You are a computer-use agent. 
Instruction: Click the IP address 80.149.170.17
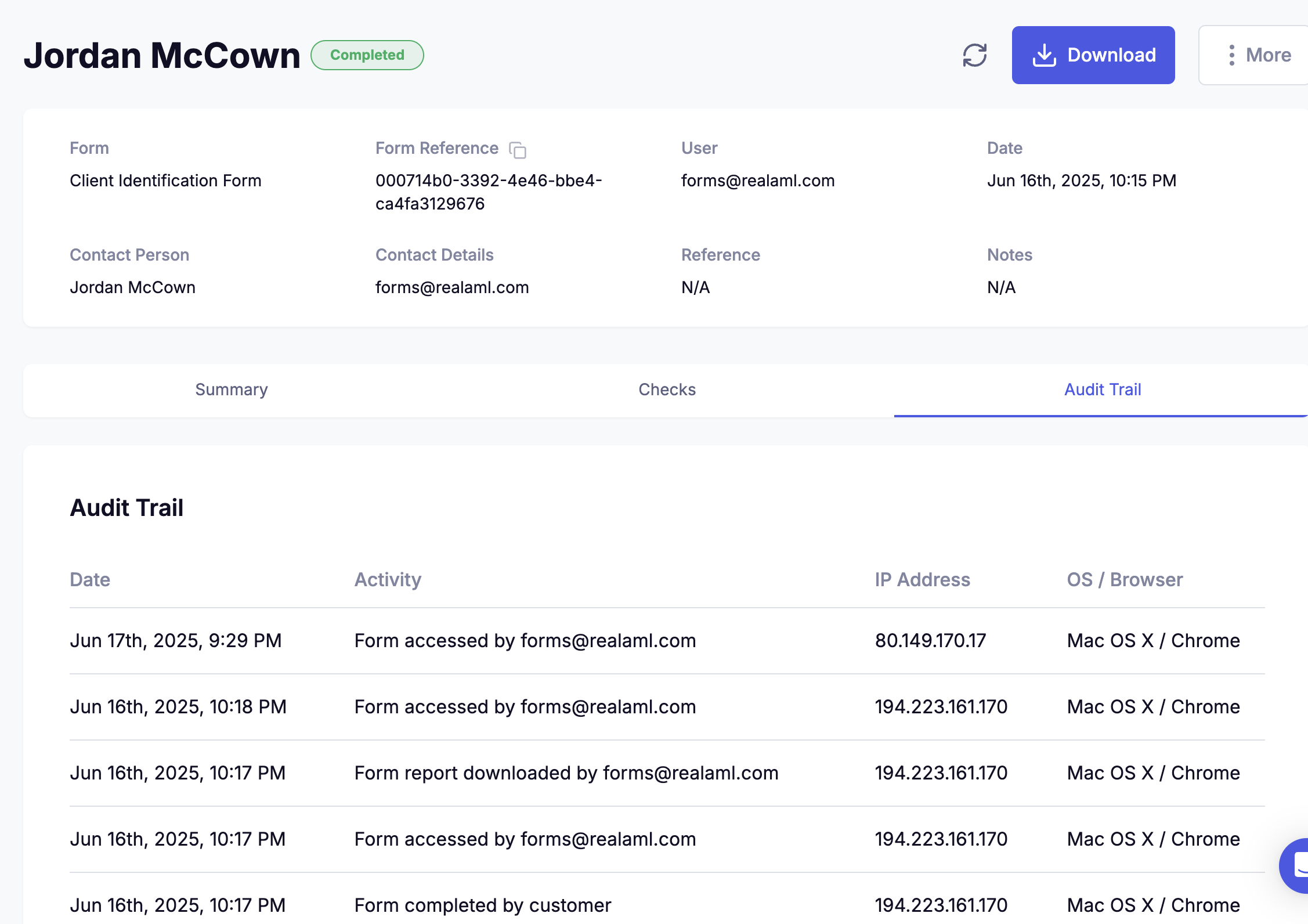click(x=930, y=640)
